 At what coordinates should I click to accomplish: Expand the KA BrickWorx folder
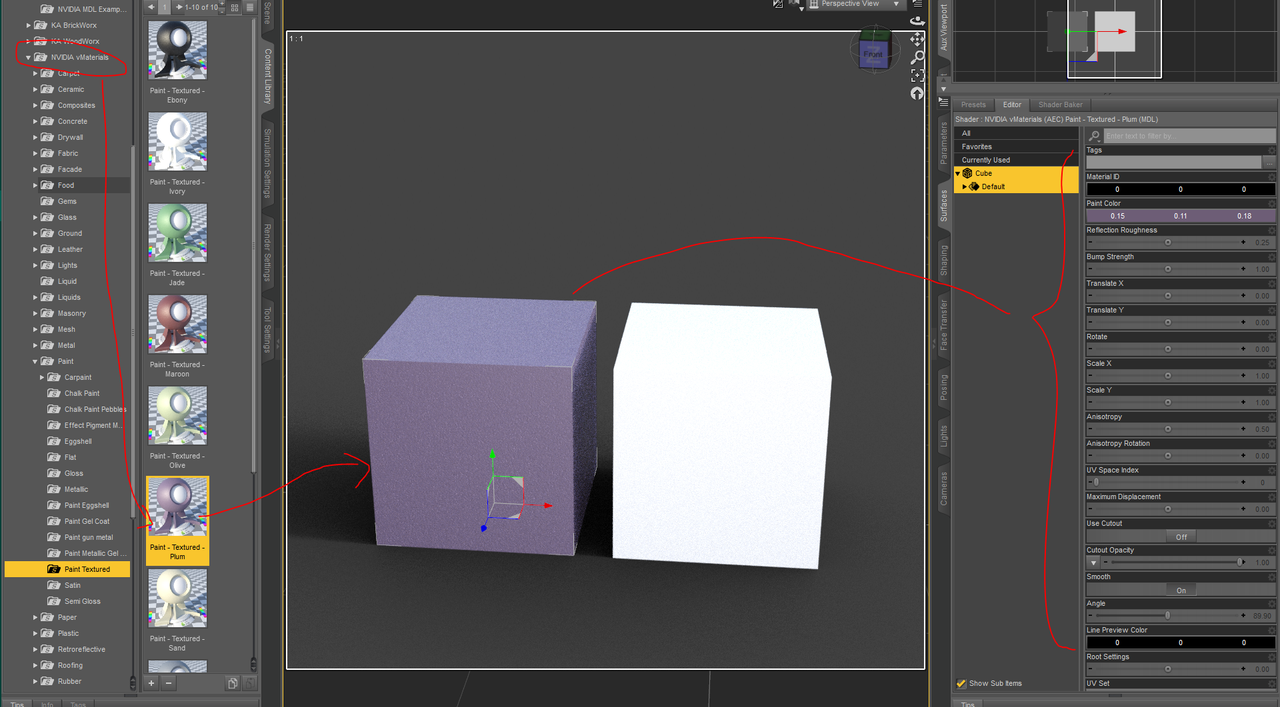click(29, 25)
